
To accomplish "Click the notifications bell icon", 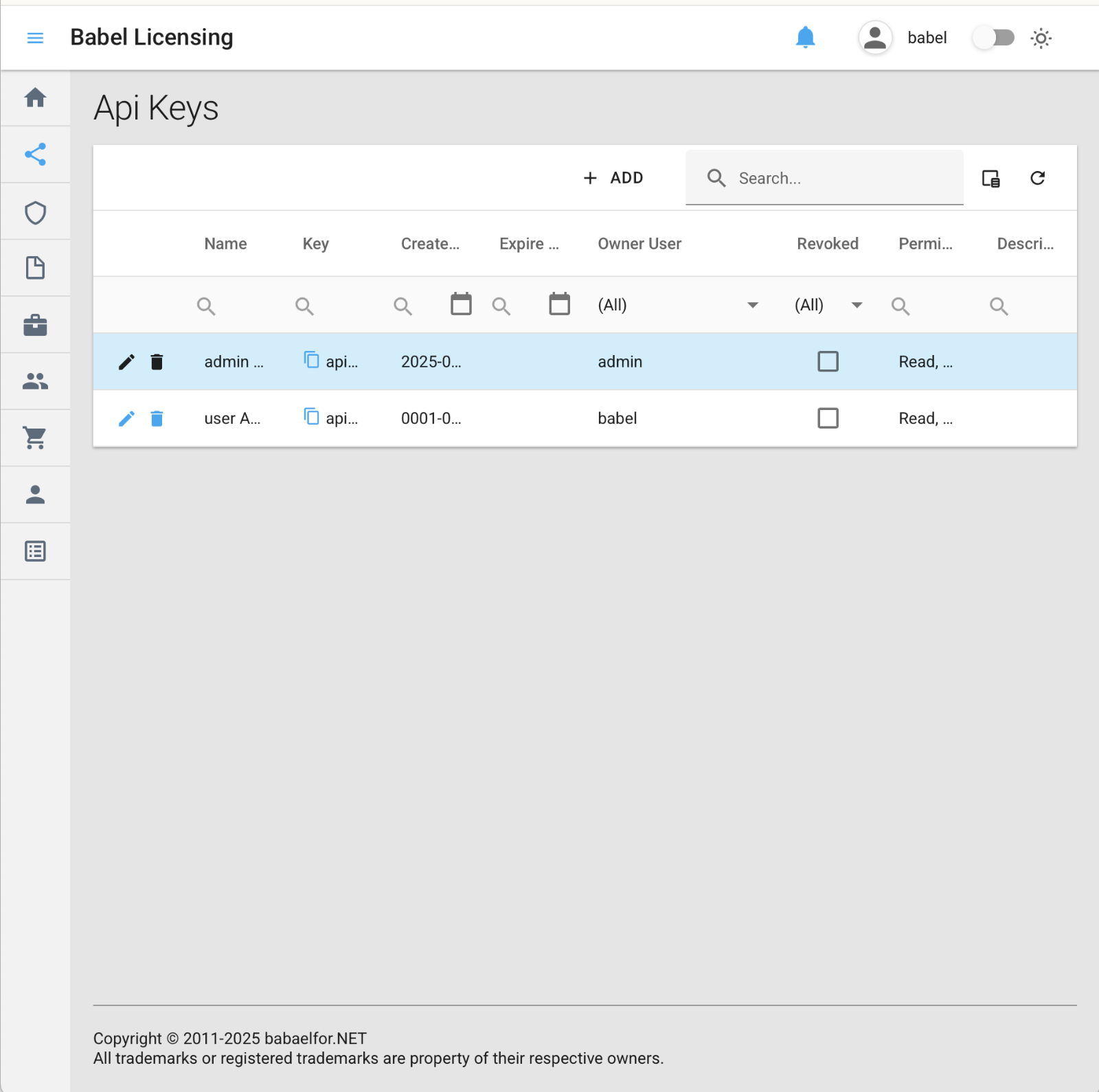I will click(x=805, y=37).
